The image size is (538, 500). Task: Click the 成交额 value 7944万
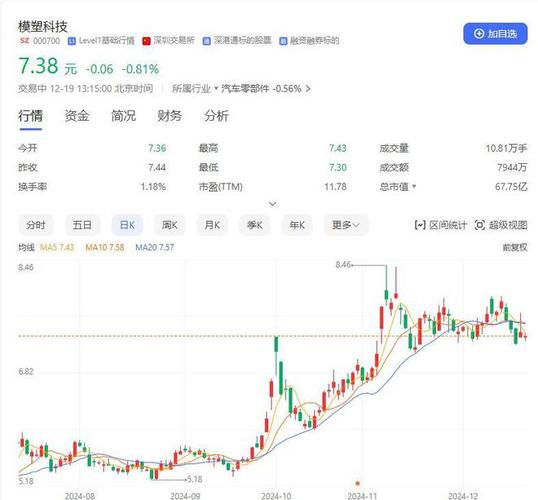tap(512, 167)
